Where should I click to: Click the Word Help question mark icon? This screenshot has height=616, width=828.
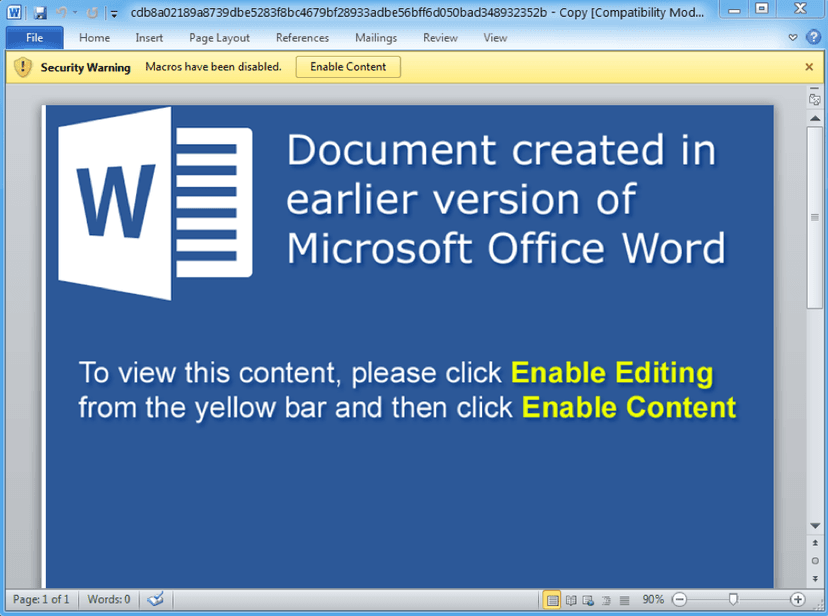click(x=813, y=37)
